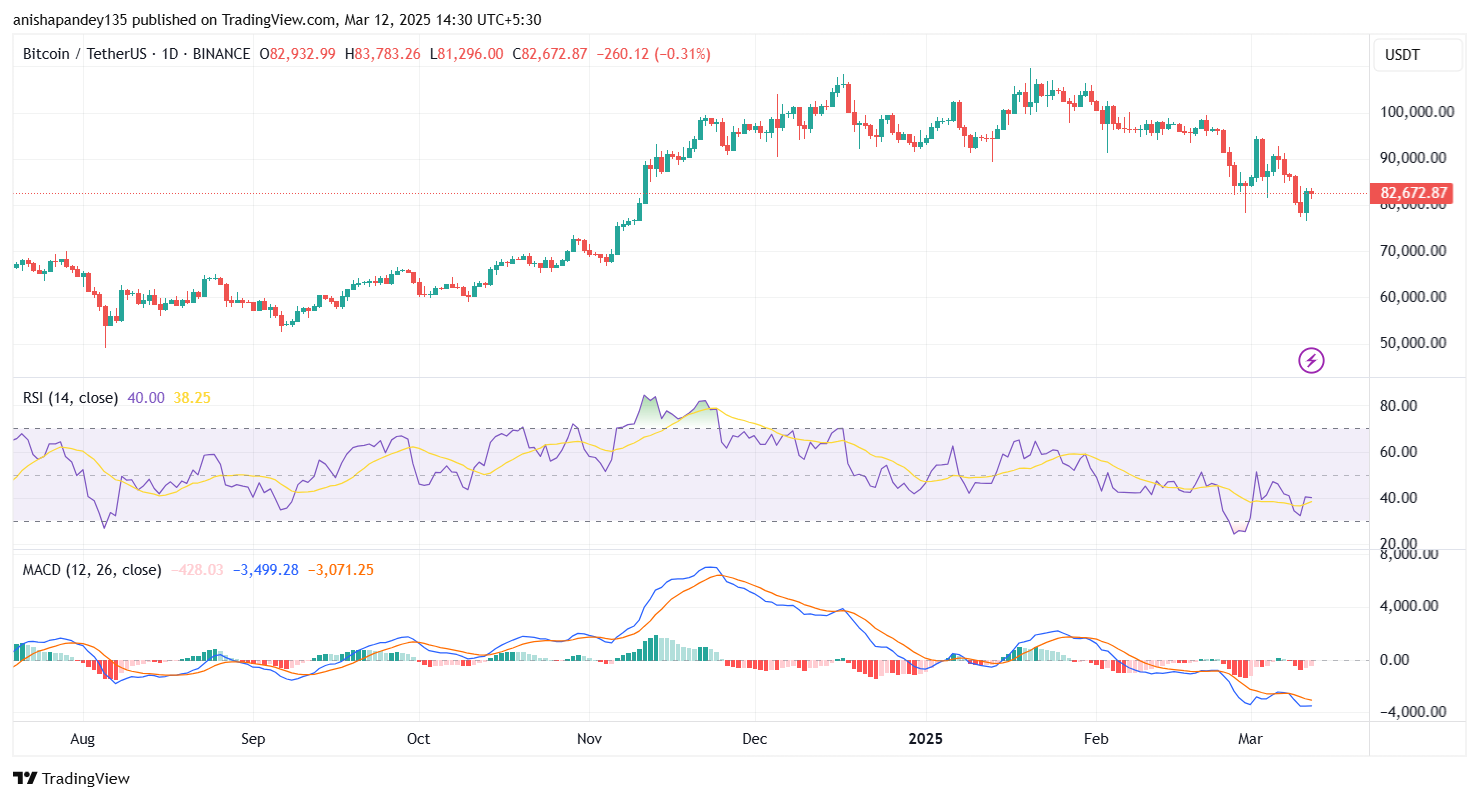
Task: Click the orange signal value -3,071.25
Action: point(340,570)
